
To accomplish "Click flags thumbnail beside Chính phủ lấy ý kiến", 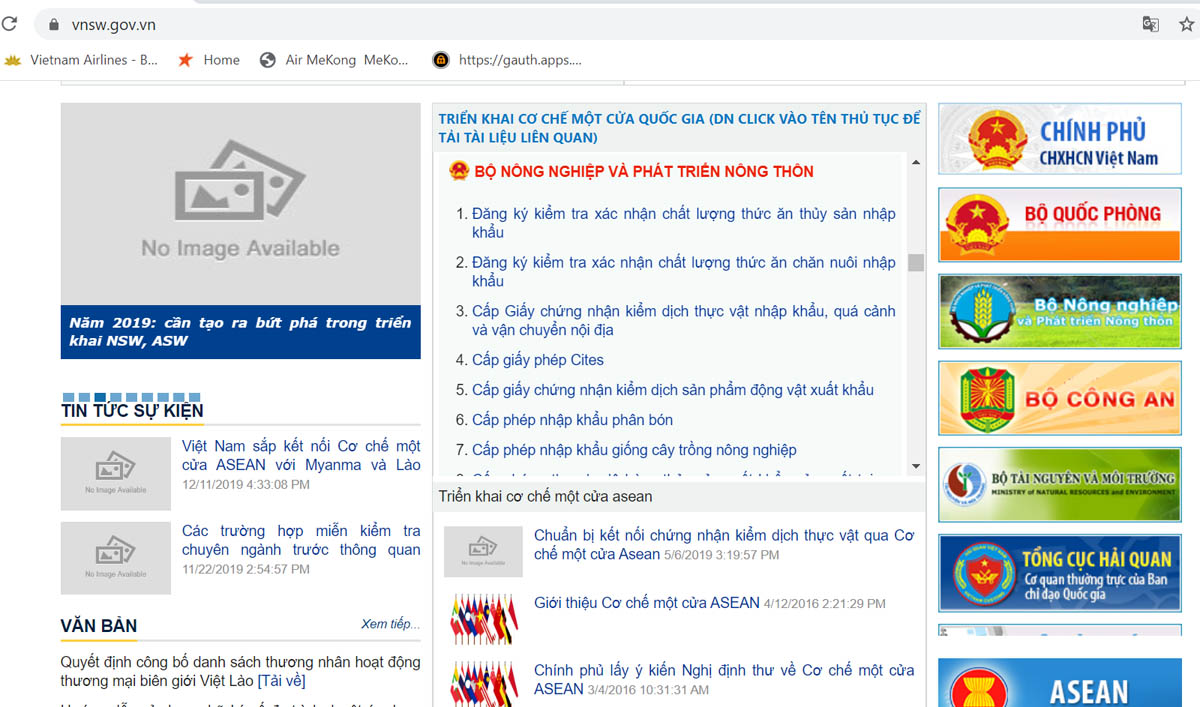I will [x=484, y=682].
